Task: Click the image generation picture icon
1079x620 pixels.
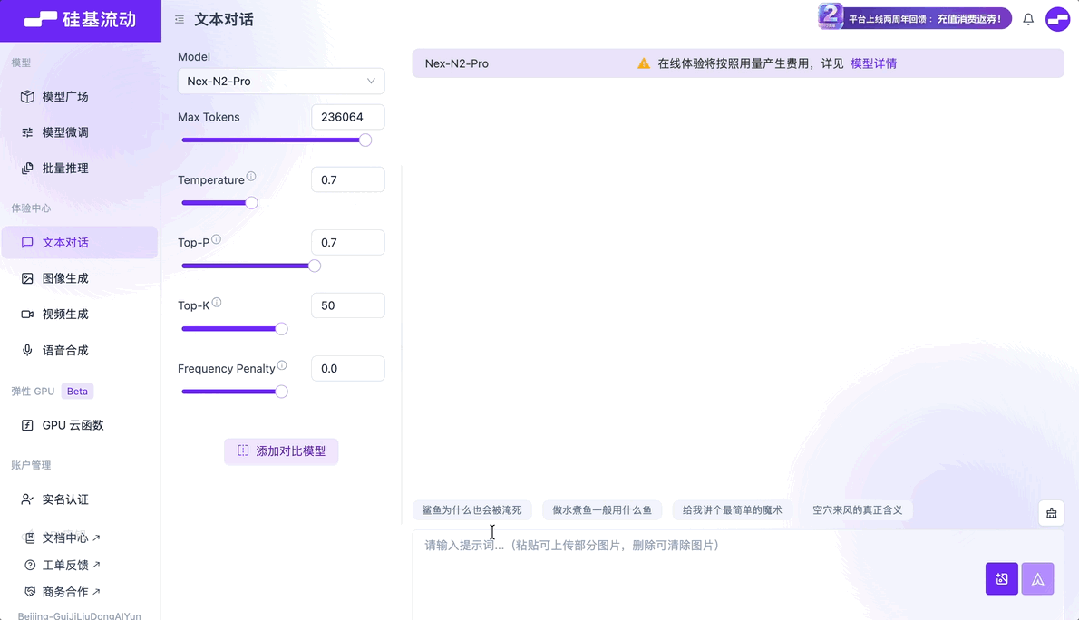Action: coord(28,279)
